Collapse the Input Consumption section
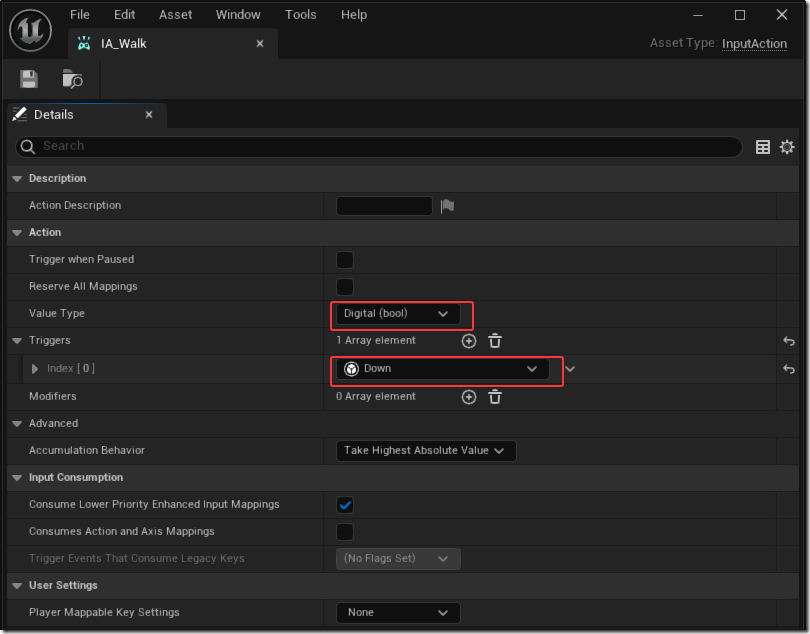Screen dimensions: 810x634 point(17,478)
